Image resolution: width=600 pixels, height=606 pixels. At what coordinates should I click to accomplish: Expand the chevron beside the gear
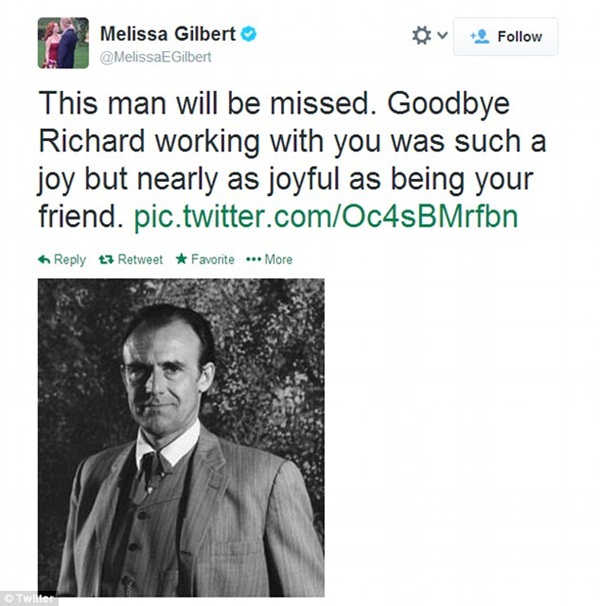(x=442, y=35)
